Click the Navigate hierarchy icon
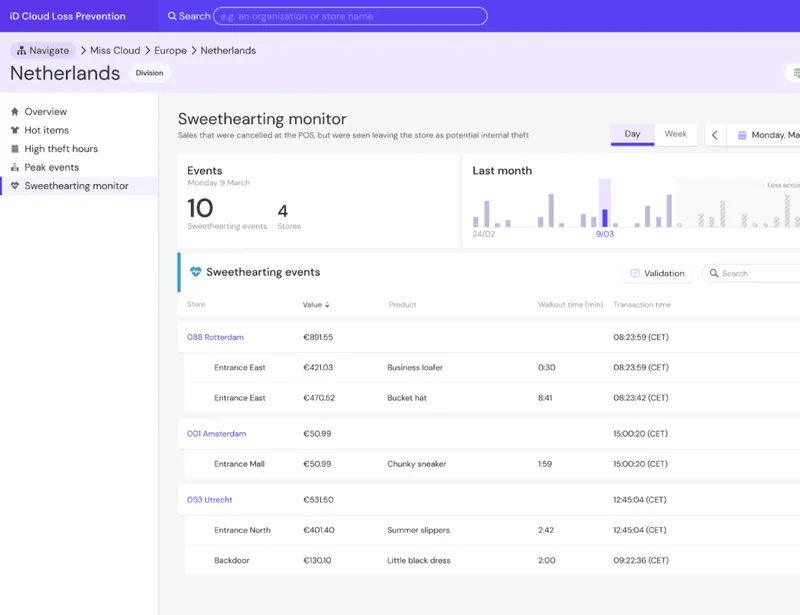 [21, 51]
